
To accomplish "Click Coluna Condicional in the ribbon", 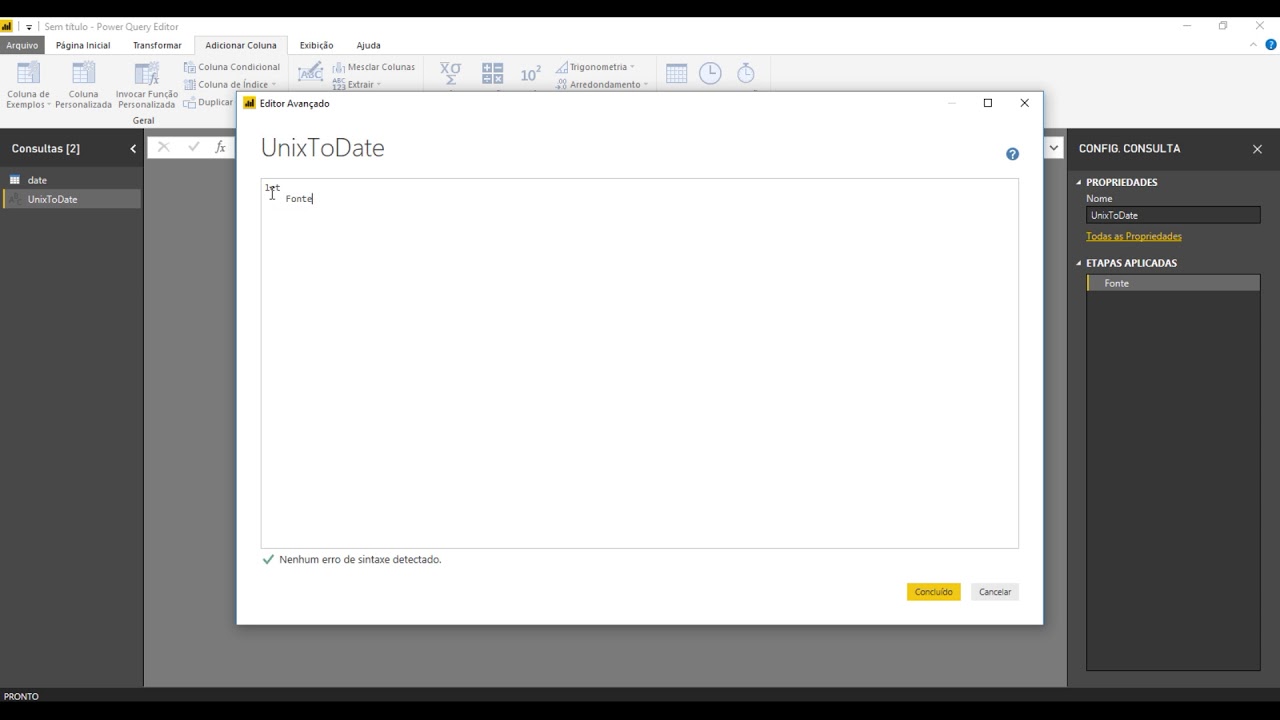I will [232, 67].
